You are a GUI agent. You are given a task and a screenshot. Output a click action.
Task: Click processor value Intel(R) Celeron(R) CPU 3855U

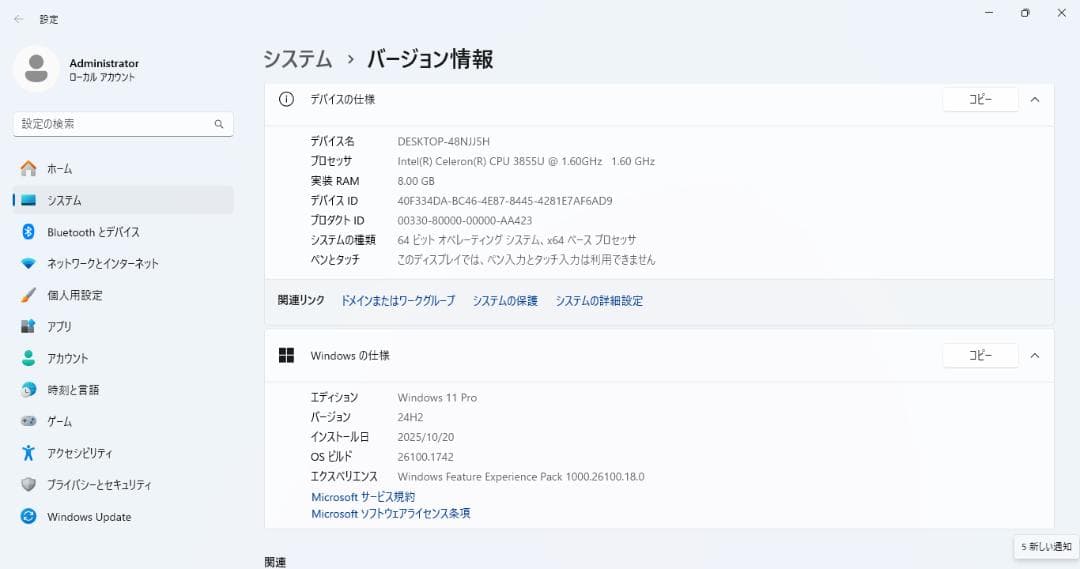point(526,161)
